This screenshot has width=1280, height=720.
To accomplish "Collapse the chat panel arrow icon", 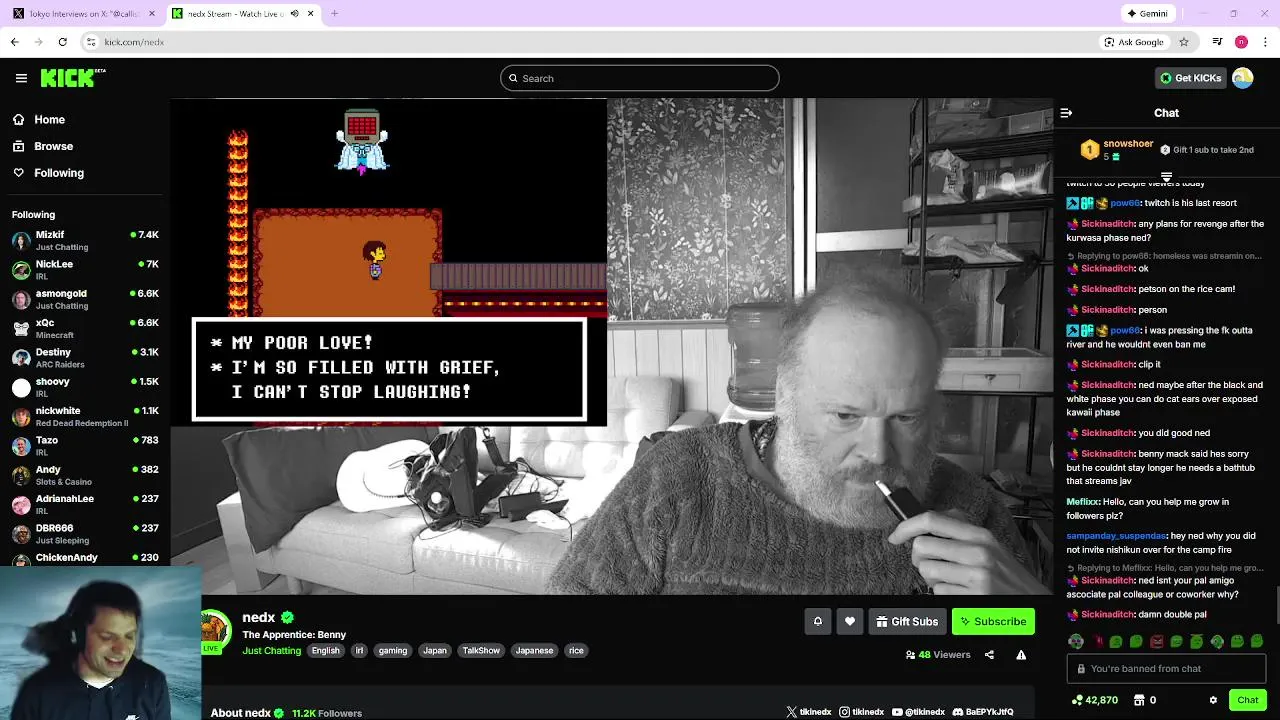I will 1066,113.
